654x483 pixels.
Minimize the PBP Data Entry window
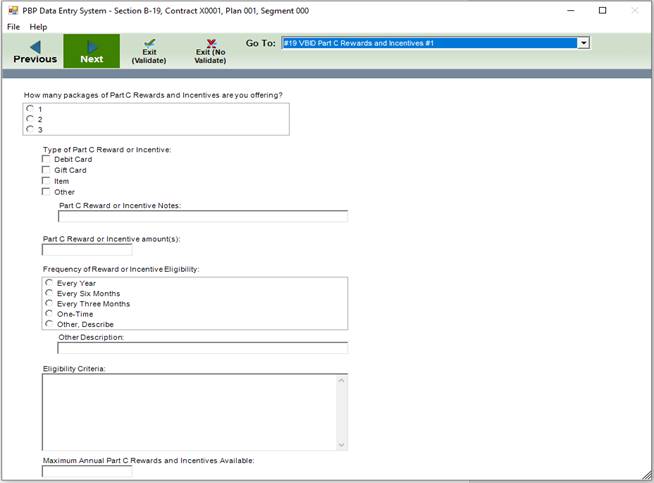[571, 10]
